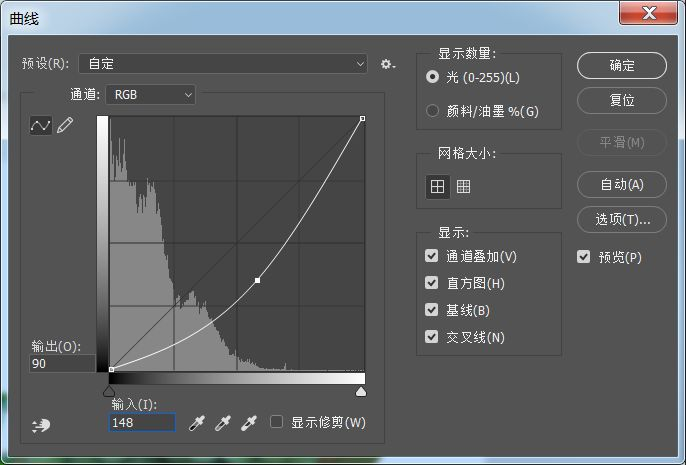686x465 pixels.
Task: Pick the black point eyedropper
Action: pyautogui.click(x=199, y=423)
